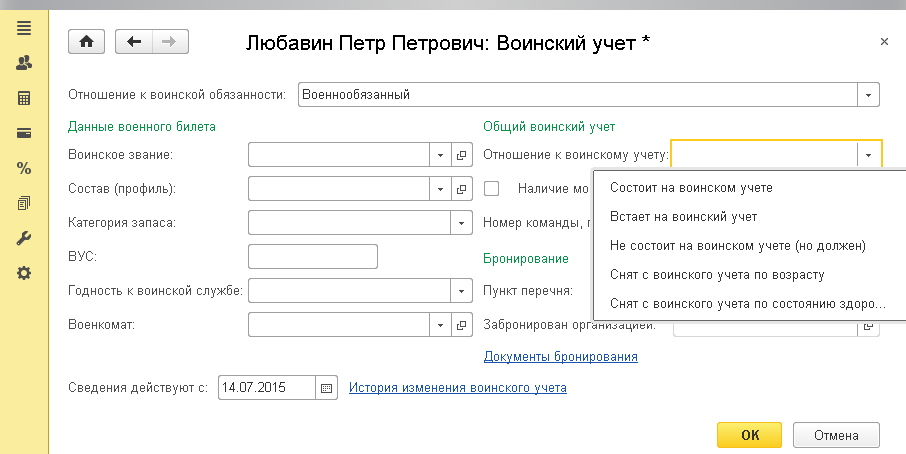Click the home button in toolbar

(86, 41)
